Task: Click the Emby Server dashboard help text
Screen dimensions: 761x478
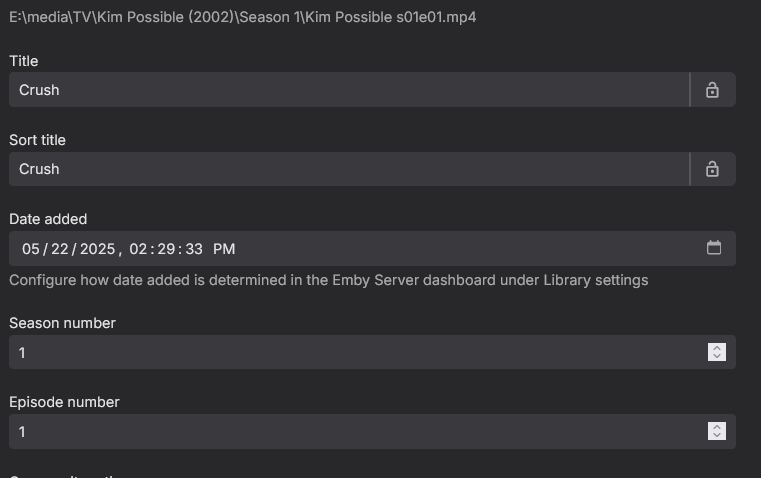Action: pos(328,280)
